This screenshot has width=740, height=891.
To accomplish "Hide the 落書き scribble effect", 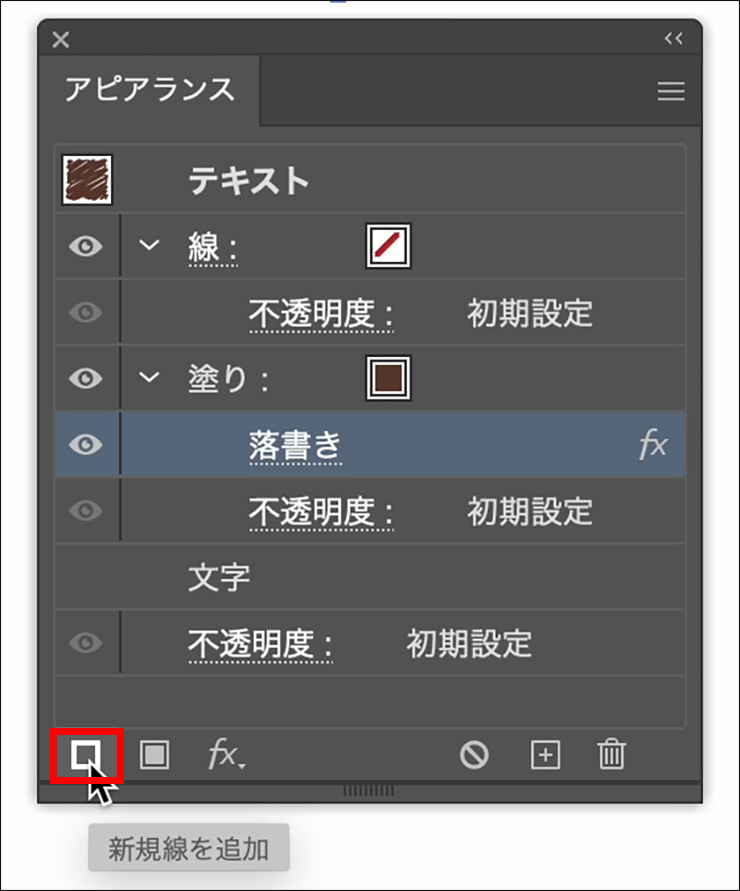I will pos(86,445).
